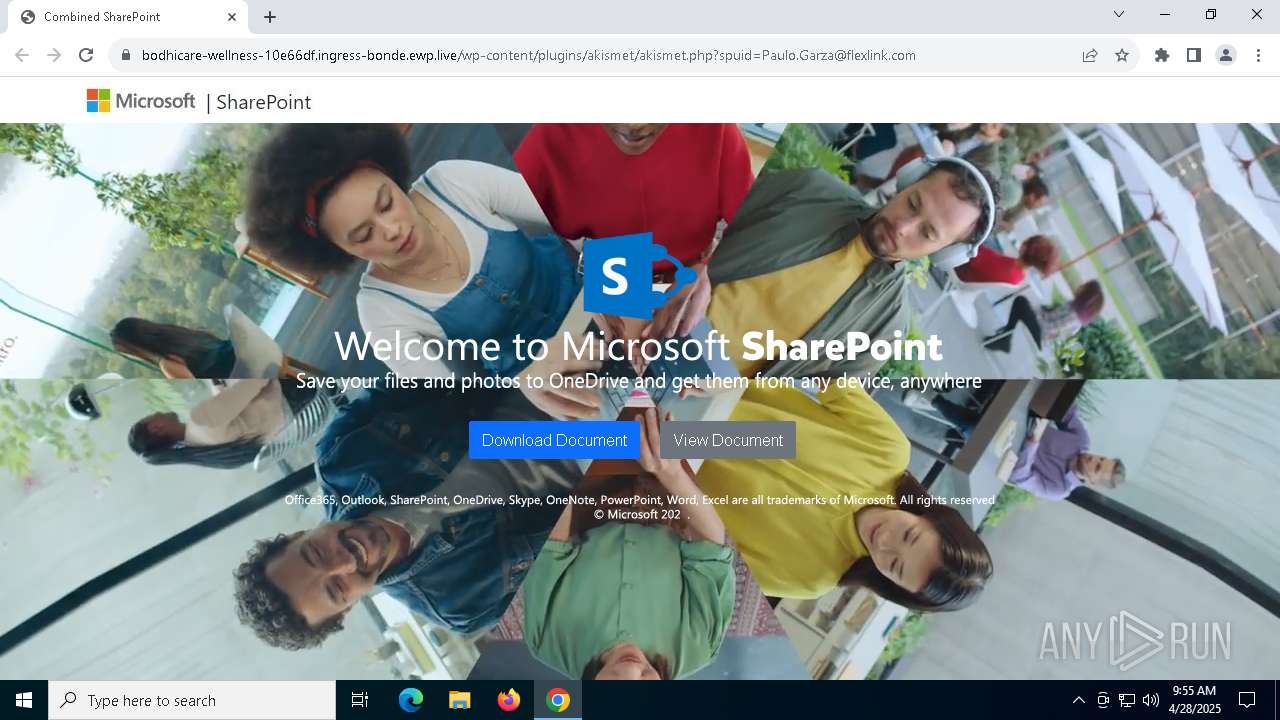Open the network icon in system tray
The height and width of the screenshot is (720, 1280).
click(x=1127, y=700)
